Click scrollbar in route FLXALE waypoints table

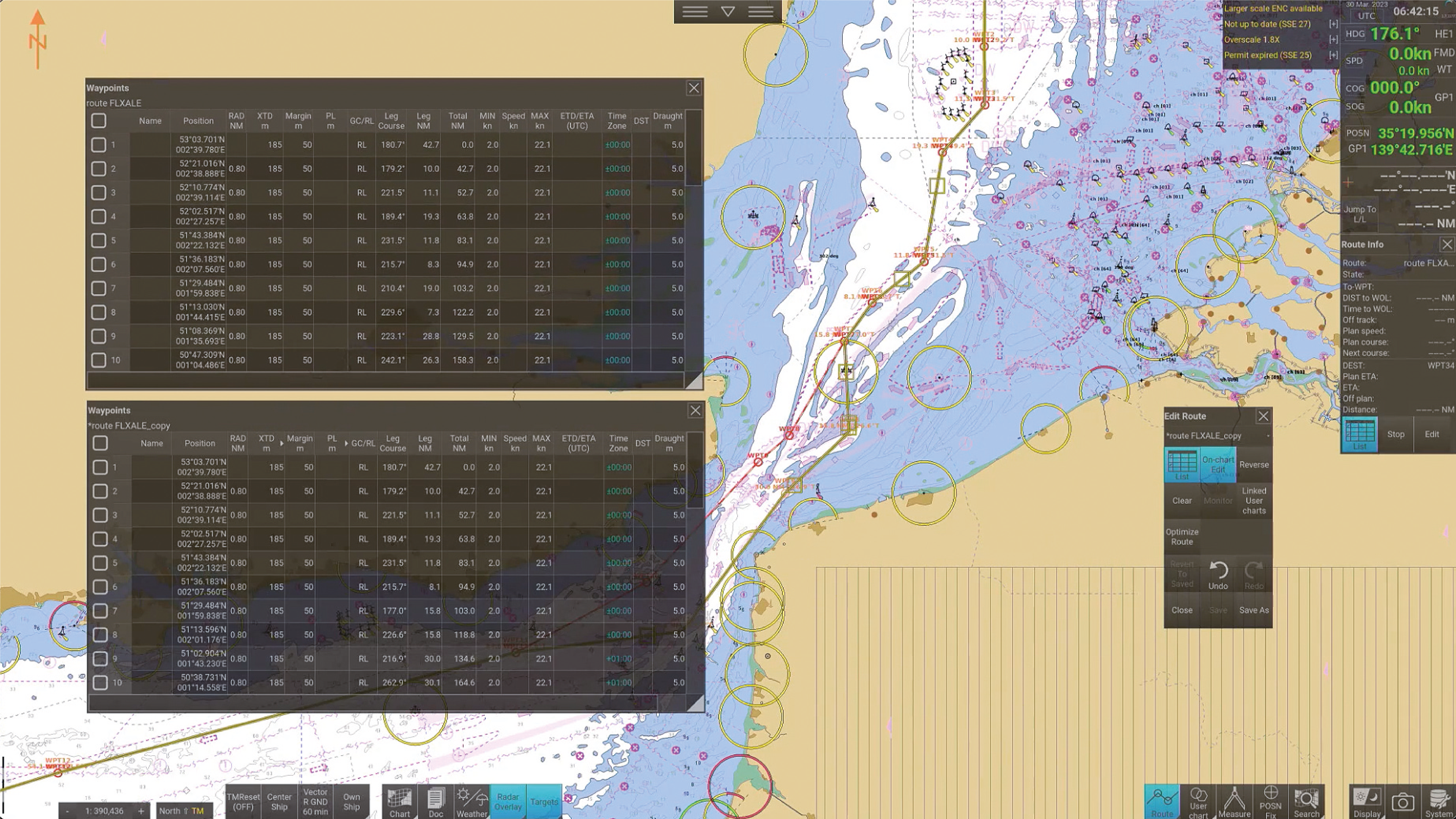tap(693, 148)
